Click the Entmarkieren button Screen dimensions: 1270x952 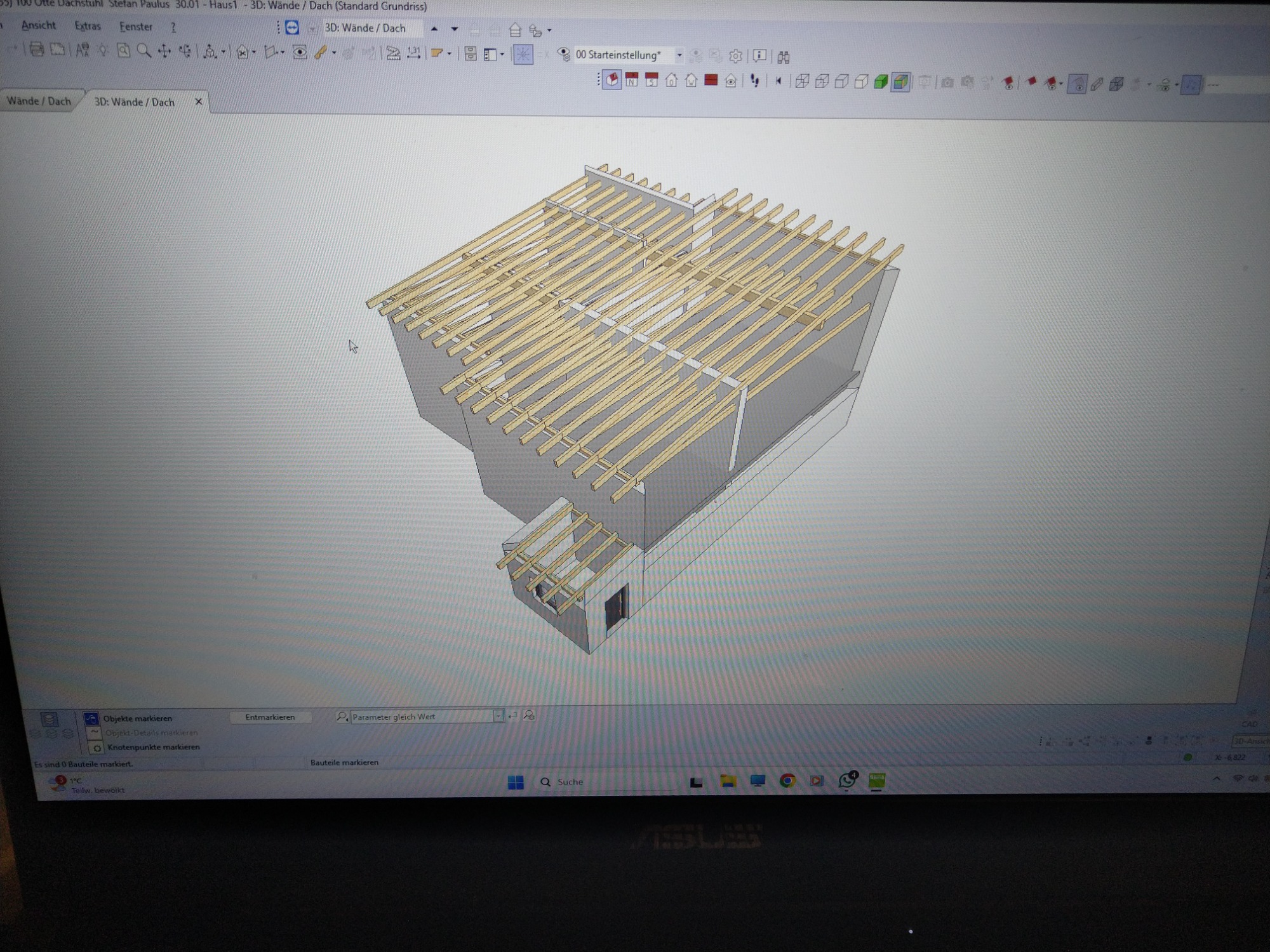click(x=270, y=717)
